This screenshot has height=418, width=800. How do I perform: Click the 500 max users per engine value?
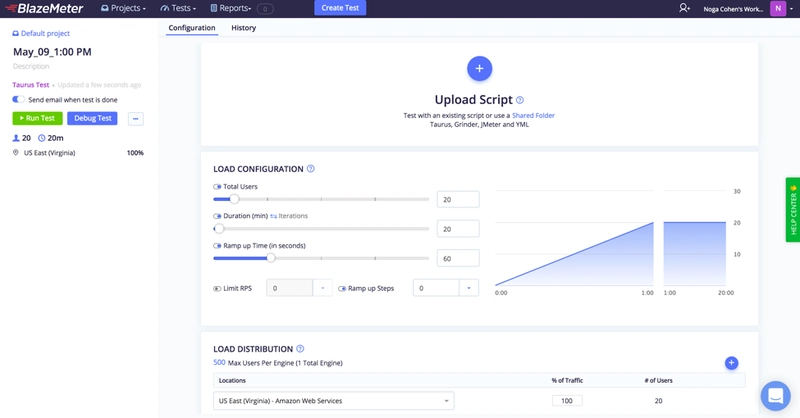tap(219, 363)
